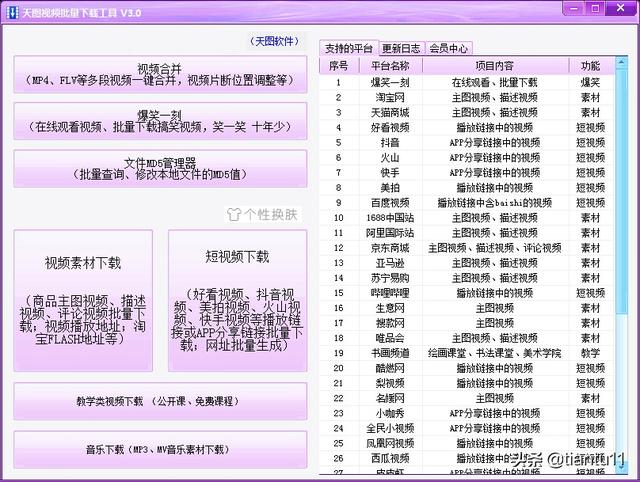The image size is (640, 482).
Task: Select the 书画频道 row
Action: click(467, 353)
